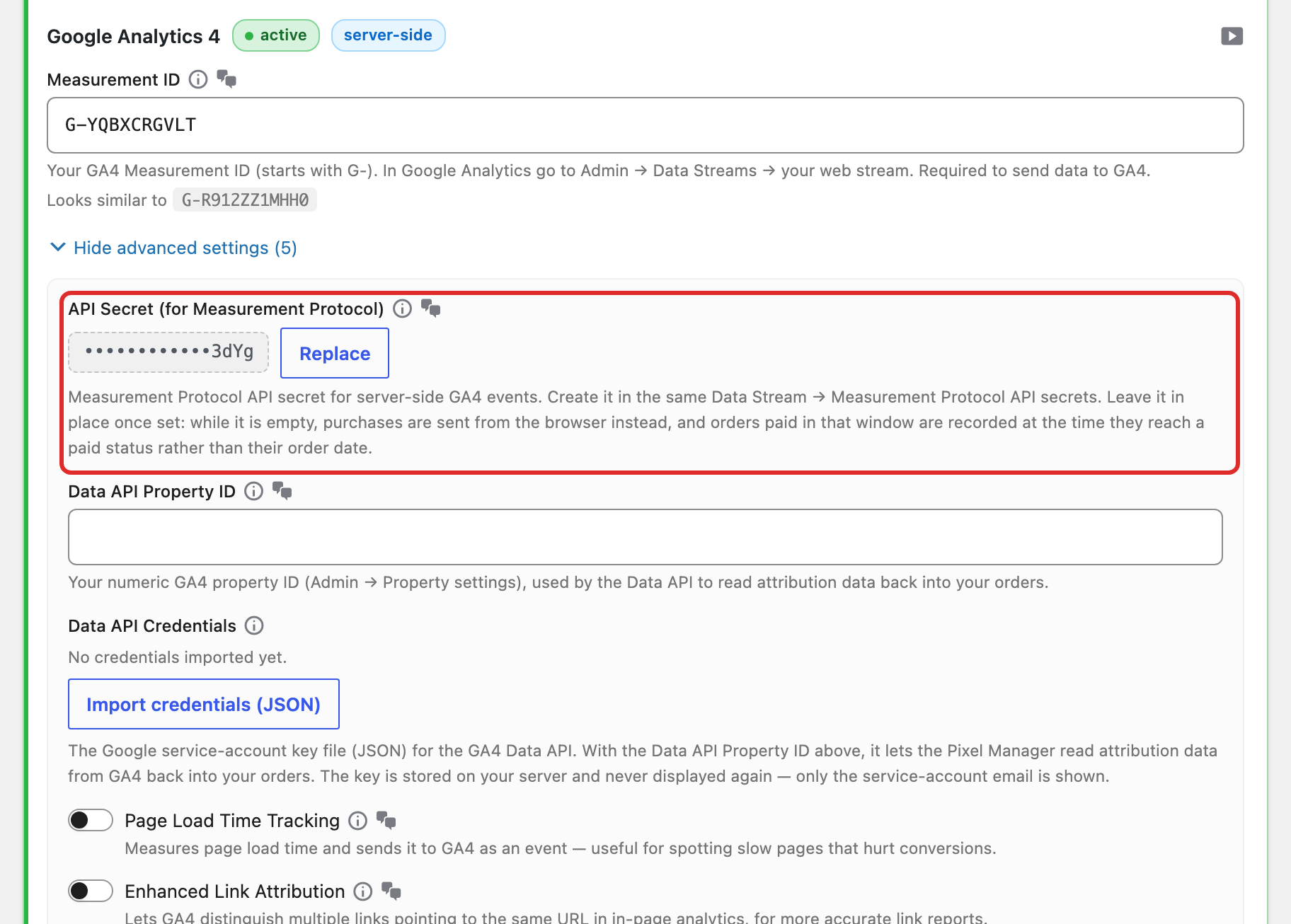Click the server-side badge

pyautogui.click(x=388, y=35)
